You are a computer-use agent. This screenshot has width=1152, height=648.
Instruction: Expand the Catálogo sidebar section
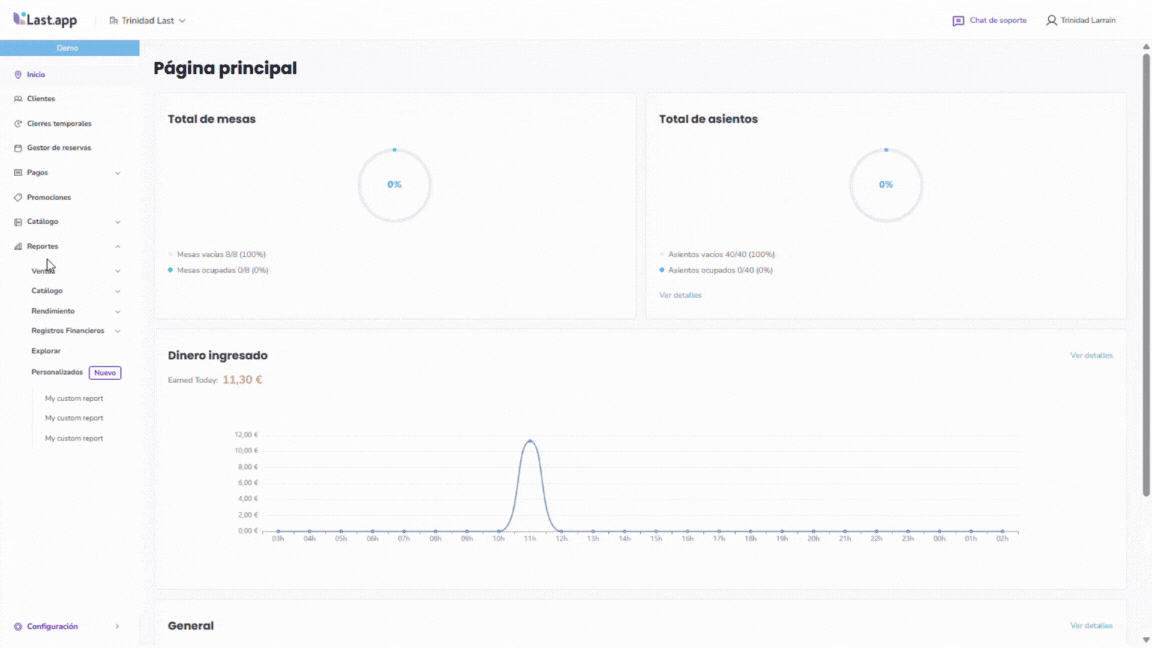118,222
